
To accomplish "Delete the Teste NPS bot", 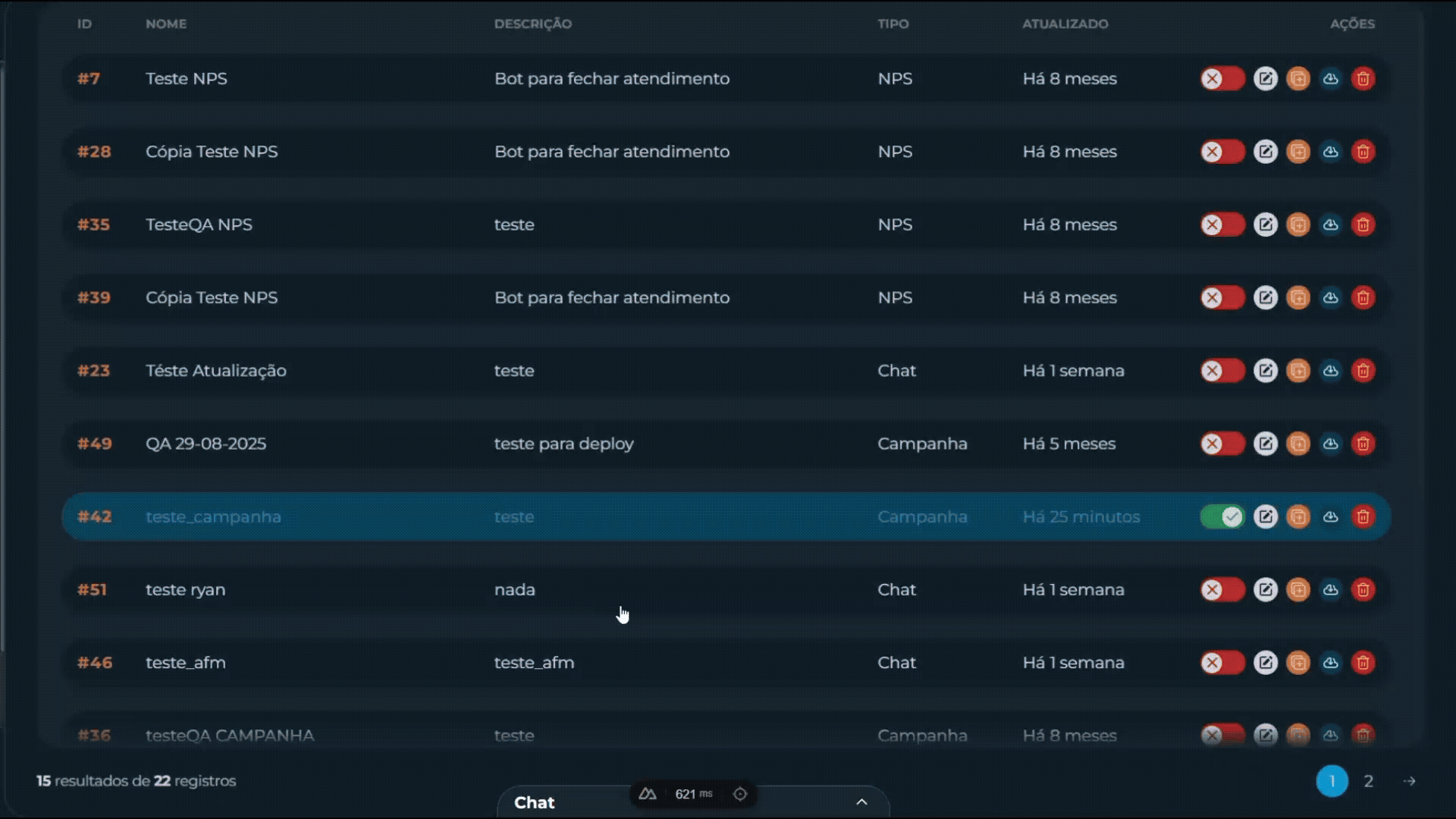I will [x=1363, y=79].
